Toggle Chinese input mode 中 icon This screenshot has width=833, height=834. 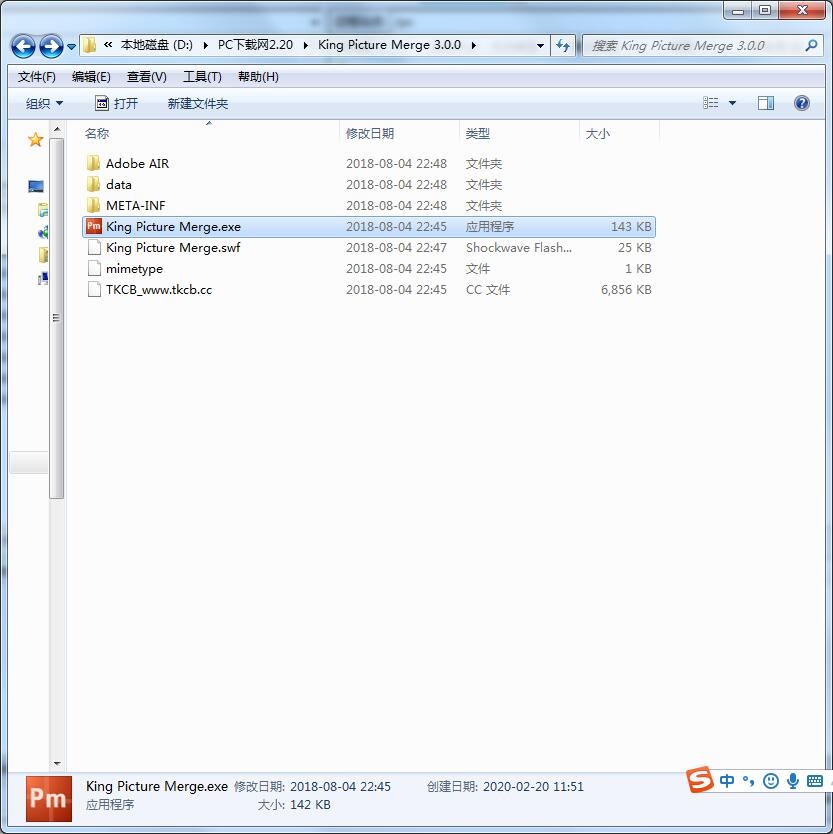[727, 781]
